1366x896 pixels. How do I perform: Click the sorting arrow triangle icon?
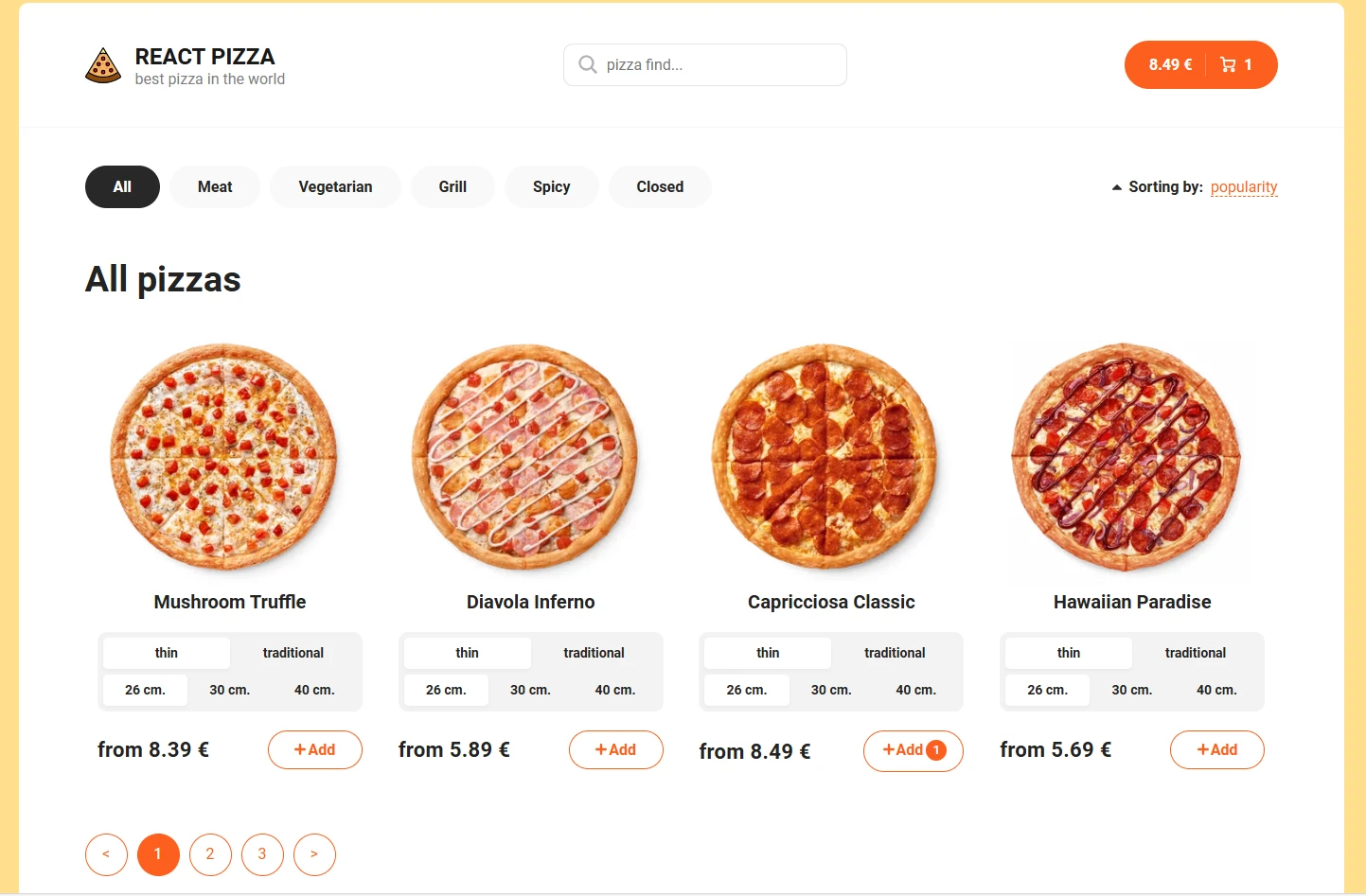coord(1117,187)
